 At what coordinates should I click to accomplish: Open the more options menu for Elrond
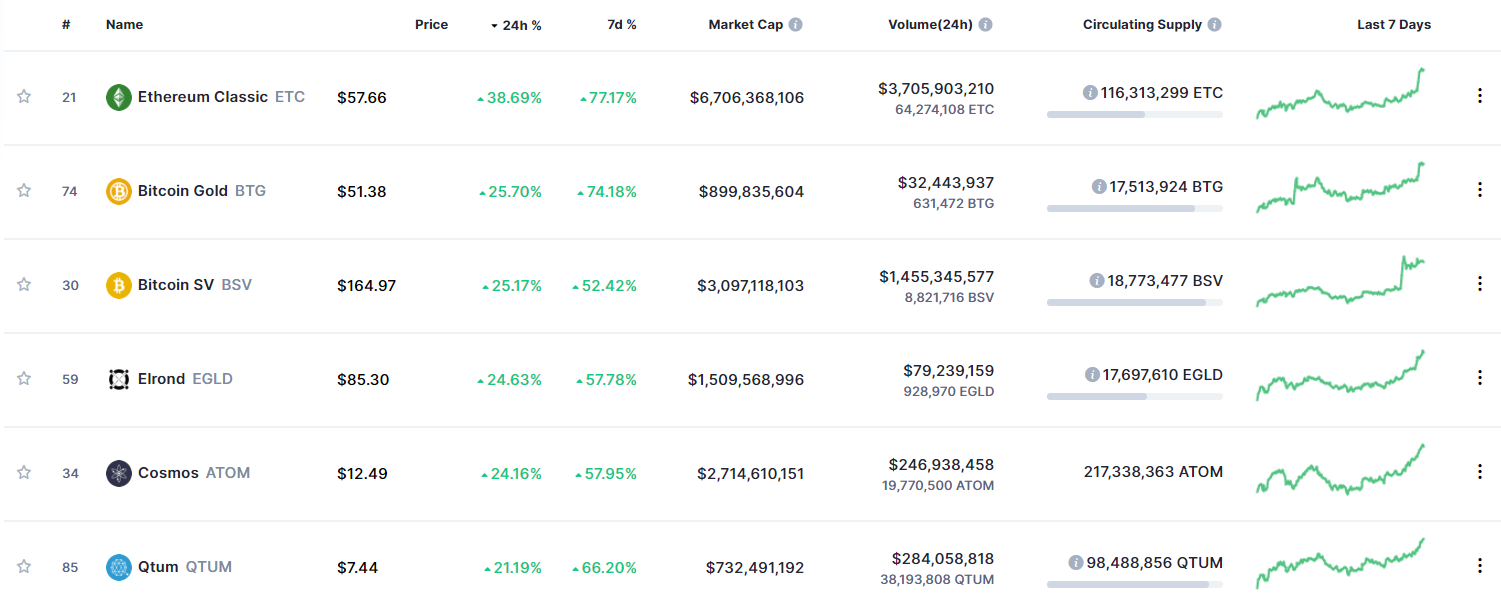(1480, 378)
